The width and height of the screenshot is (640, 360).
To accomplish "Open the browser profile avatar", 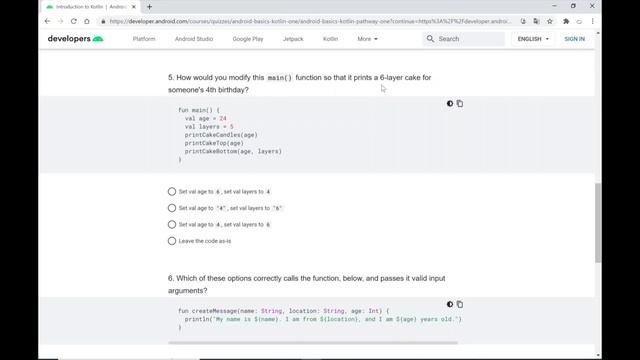I will coord(579,21).
